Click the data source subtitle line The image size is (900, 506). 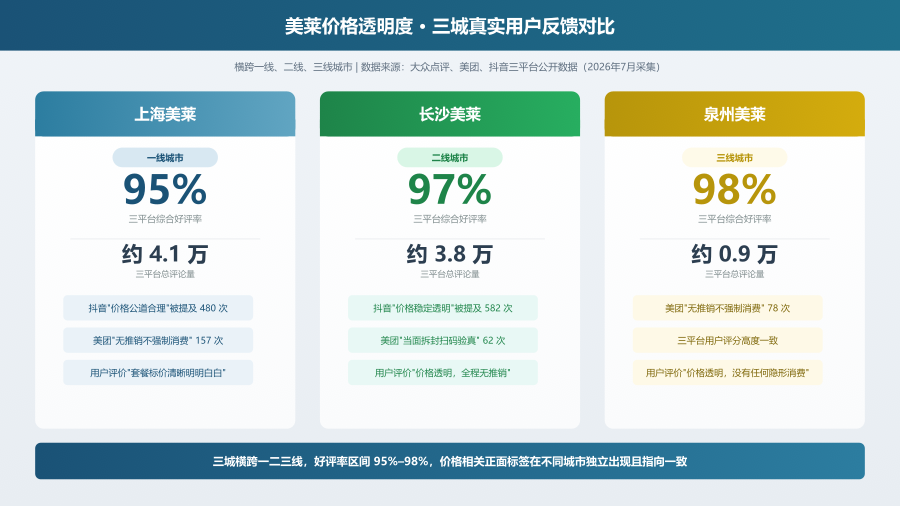[447, 67]
